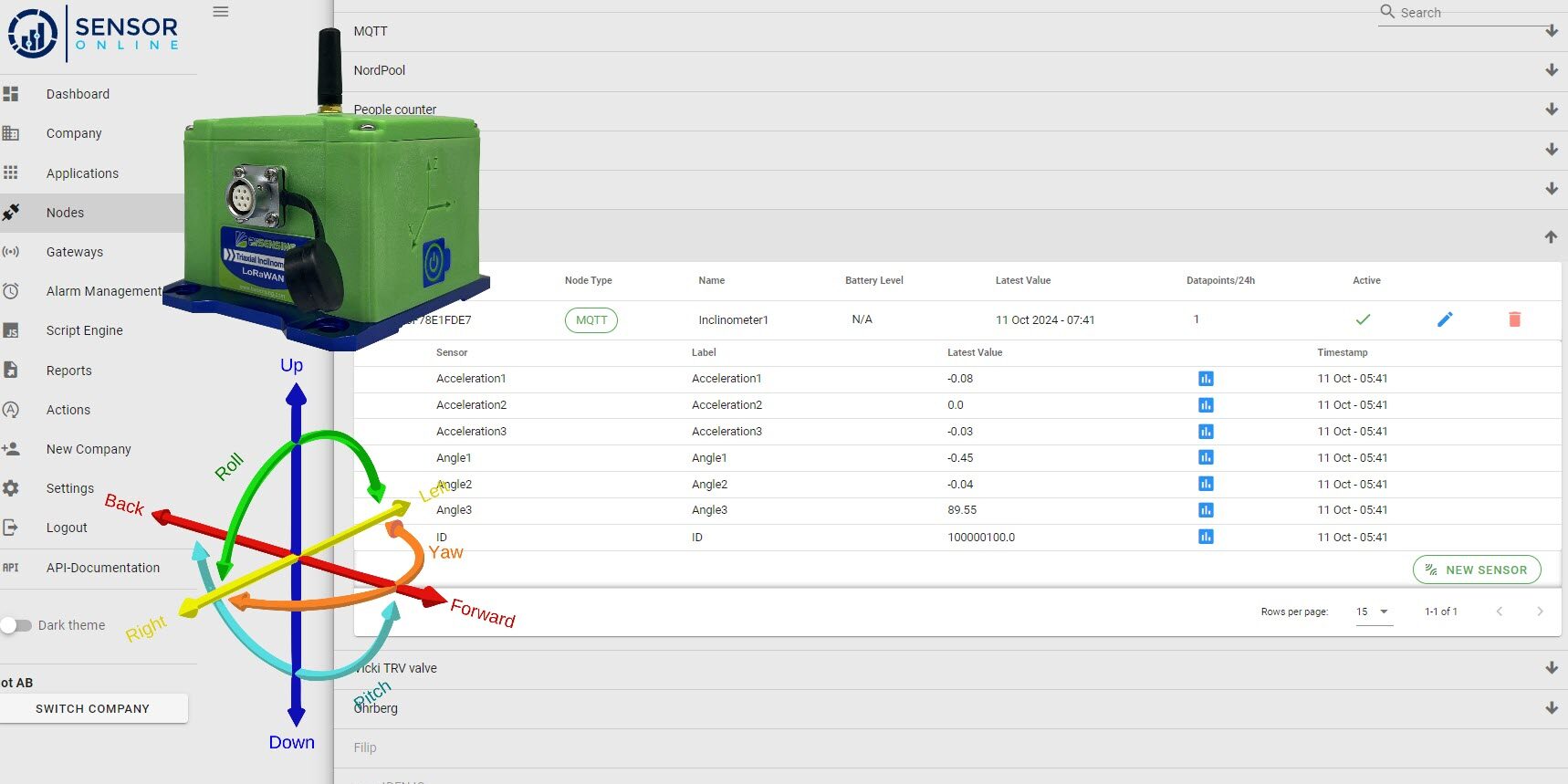This screenshot has width=1568, height=784.
Task: Click the hamburger menu icon
Action: pos(221,12)
